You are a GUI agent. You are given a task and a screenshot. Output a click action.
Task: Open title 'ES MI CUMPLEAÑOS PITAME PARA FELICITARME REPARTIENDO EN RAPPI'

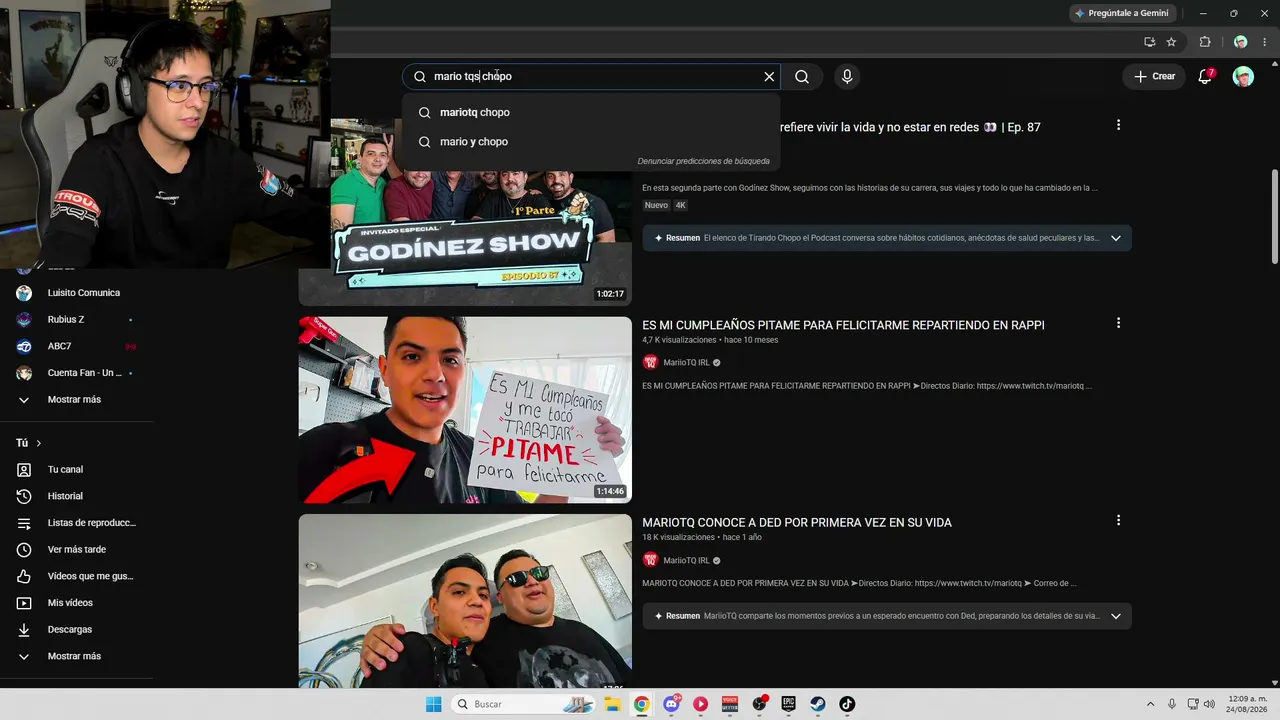pyautogui.click(x=843, y=325)
